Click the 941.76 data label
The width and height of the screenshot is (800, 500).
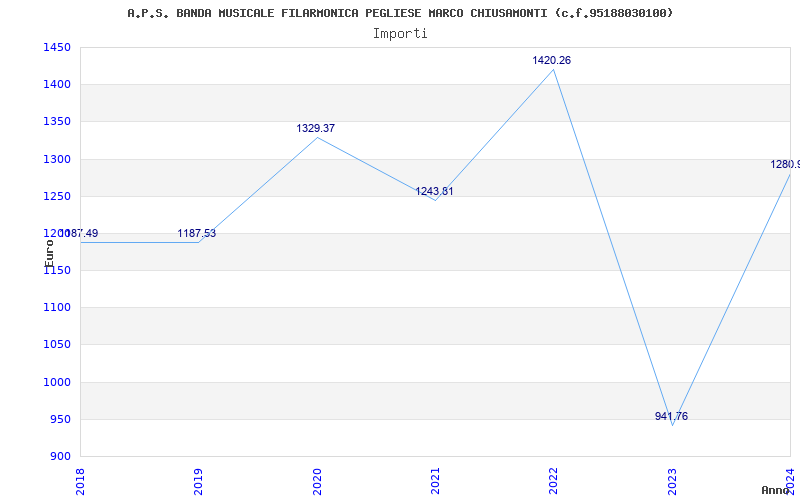[671, 416]
